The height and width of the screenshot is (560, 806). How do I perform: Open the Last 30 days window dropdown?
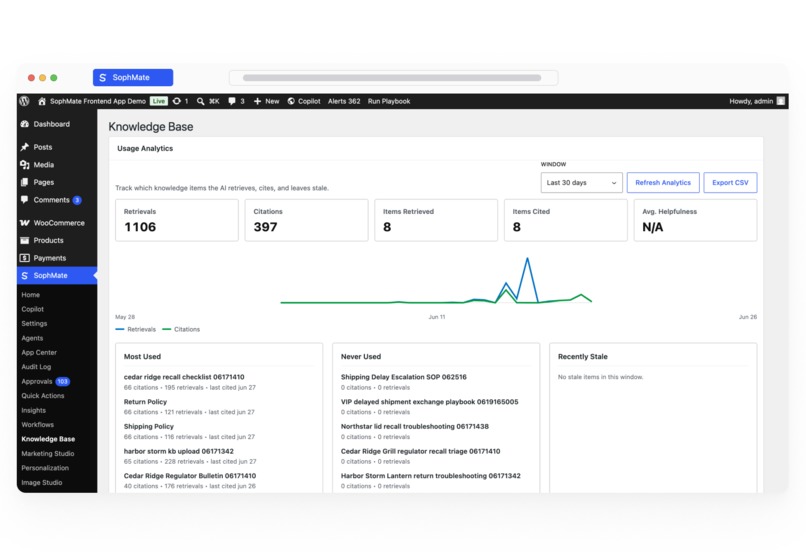tap(581, 183)
